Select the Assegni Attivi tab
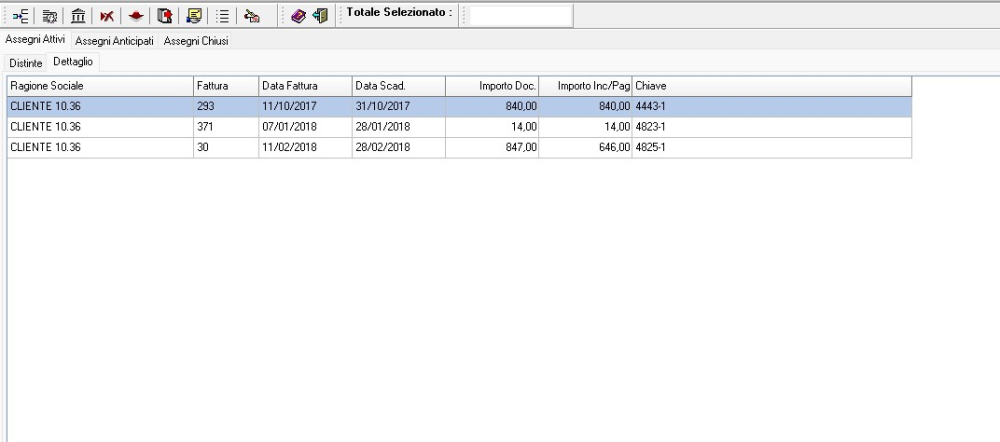This screenshot has width=1000, height=442. pos(35,40)
